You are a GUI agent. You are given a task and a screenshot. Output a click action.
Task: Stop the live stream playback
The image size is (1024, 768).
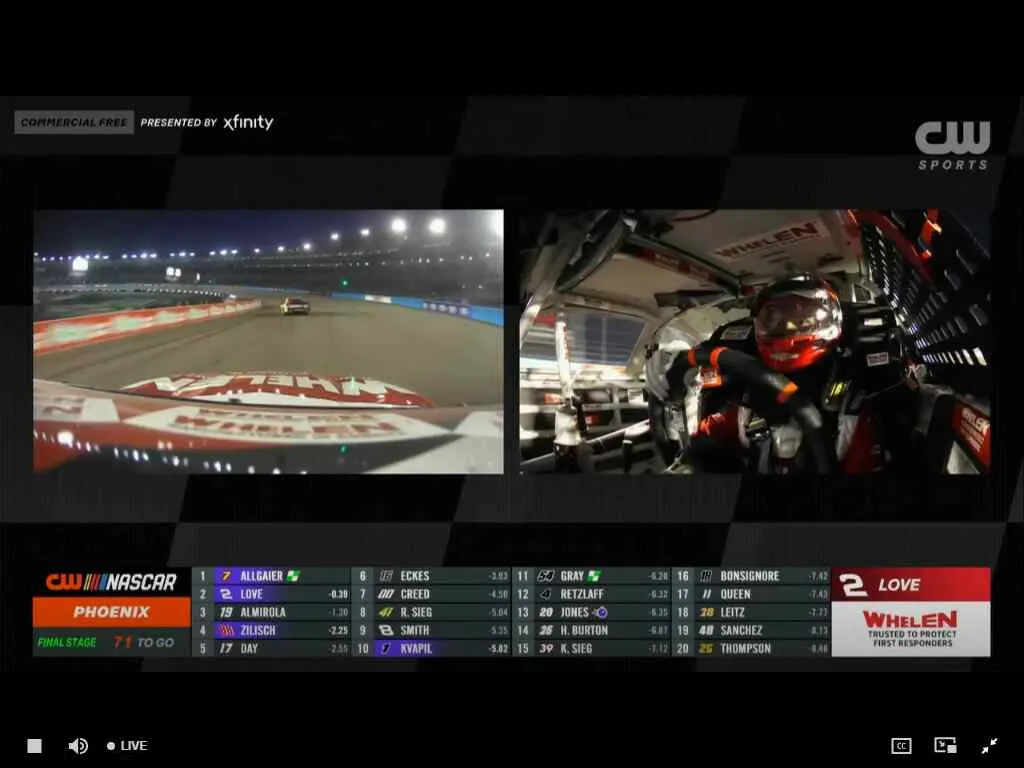pos(35,746)
